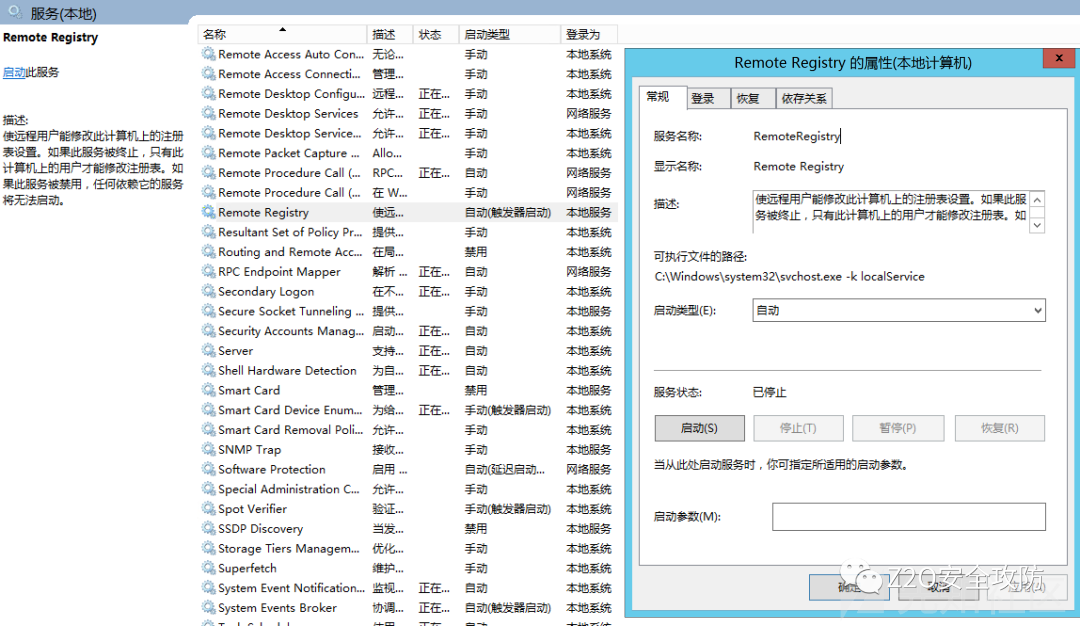Click the 确定 button in properties dialog
This screenshot has width=1080, height=626.
851,587
